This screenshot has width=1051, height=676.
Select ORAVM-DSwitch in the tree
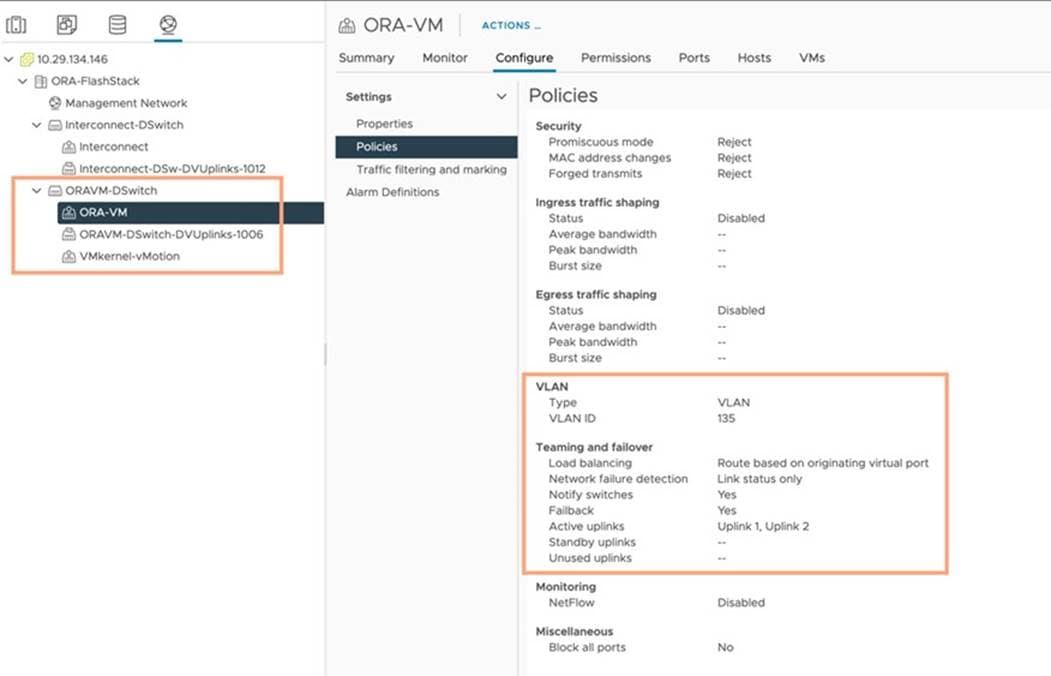pos(111,190)
